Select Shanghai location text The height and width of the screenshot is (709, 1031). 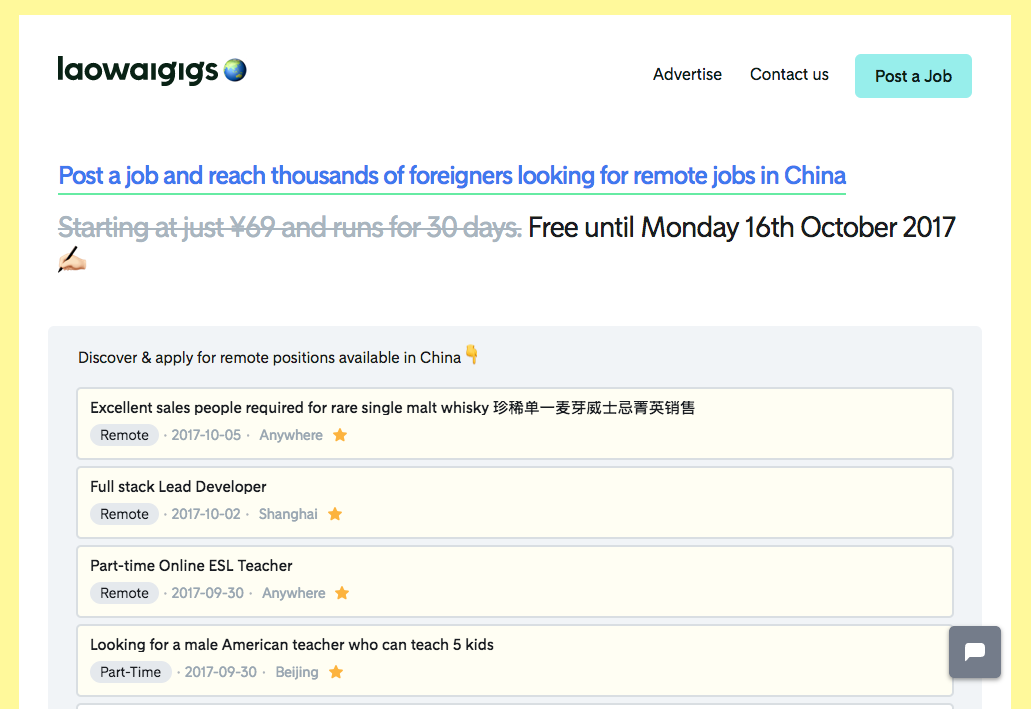[x=288, y=514]
